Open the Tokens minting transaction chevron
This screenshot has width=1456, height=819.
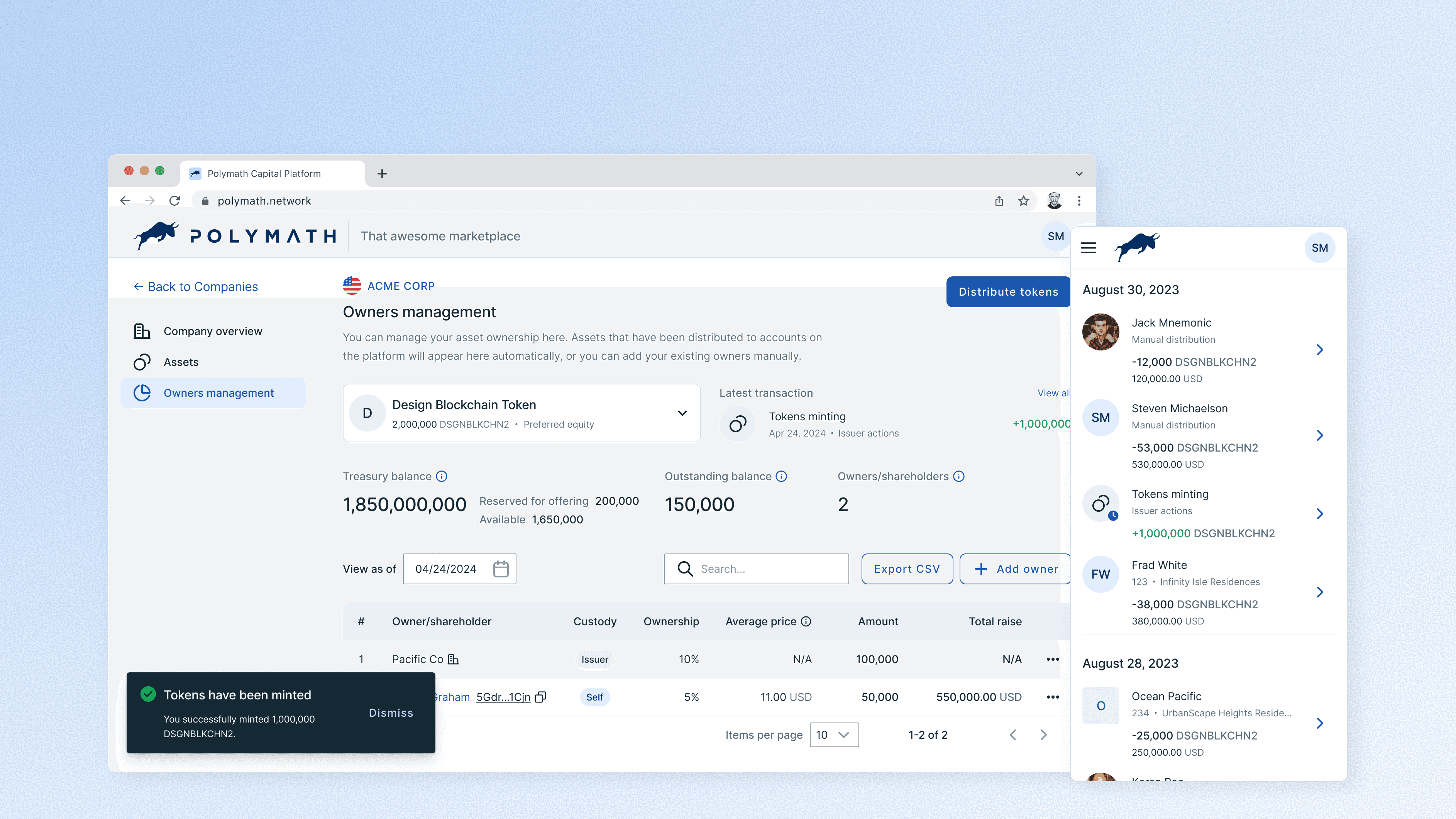click(1319, 514)
